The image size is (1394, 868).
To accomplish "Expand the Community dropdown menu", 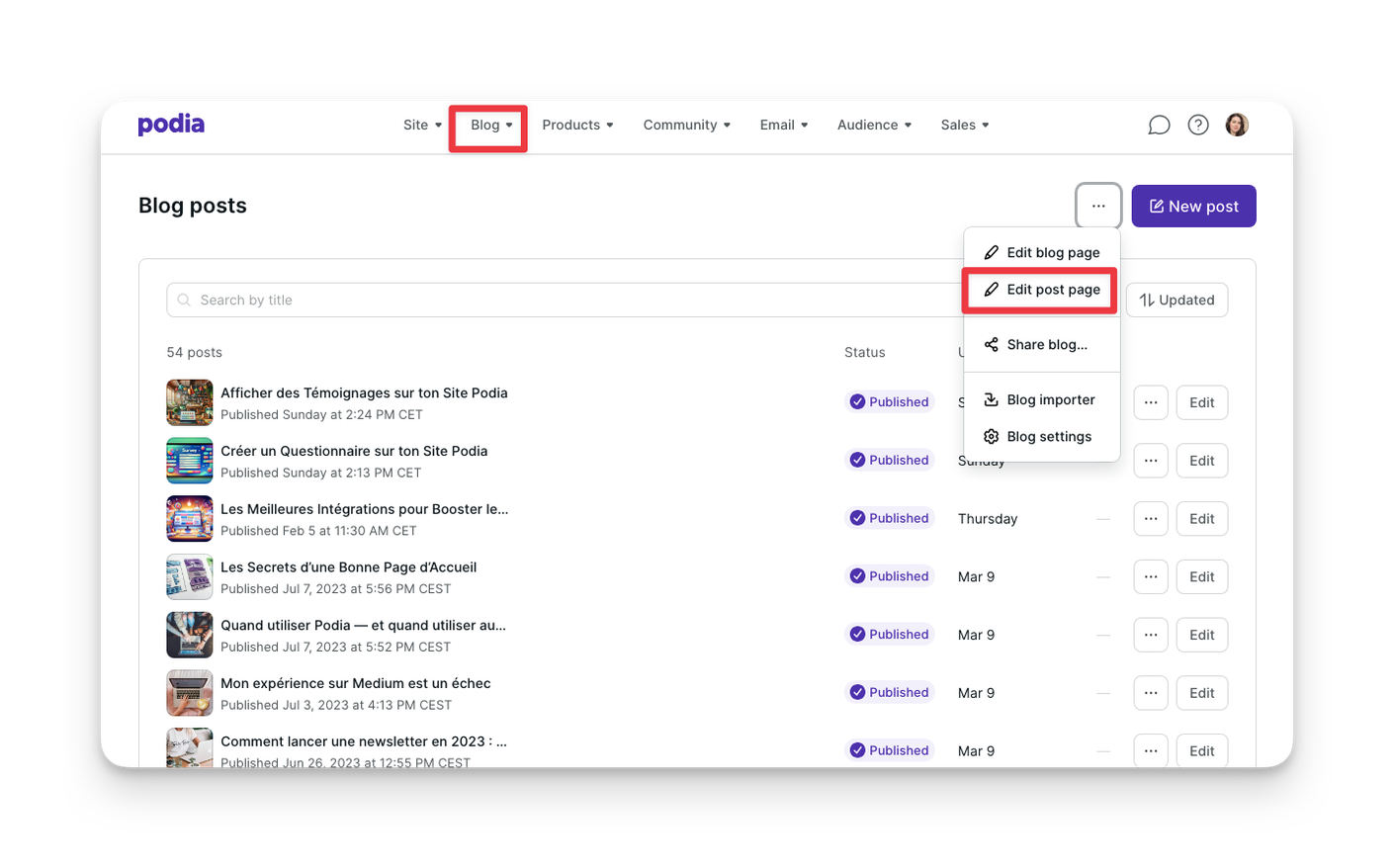I will [x=686, y=125].
